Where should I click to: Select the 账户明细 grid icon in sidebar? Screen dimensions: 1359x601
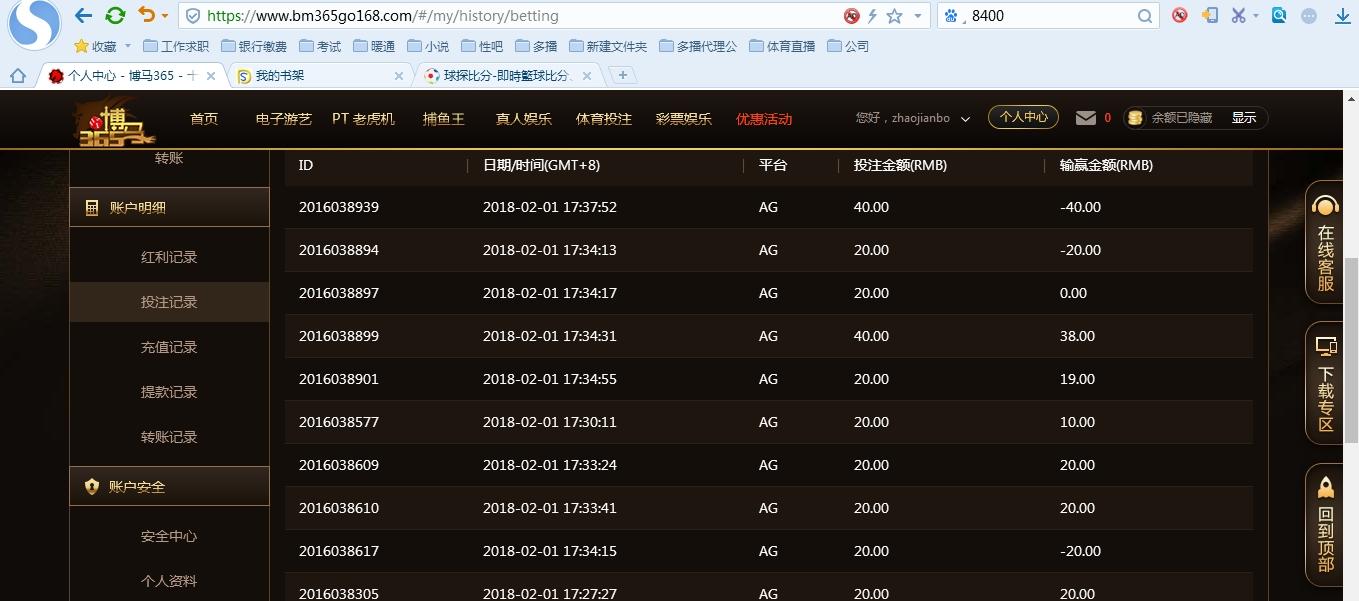[x=92, y=207]
